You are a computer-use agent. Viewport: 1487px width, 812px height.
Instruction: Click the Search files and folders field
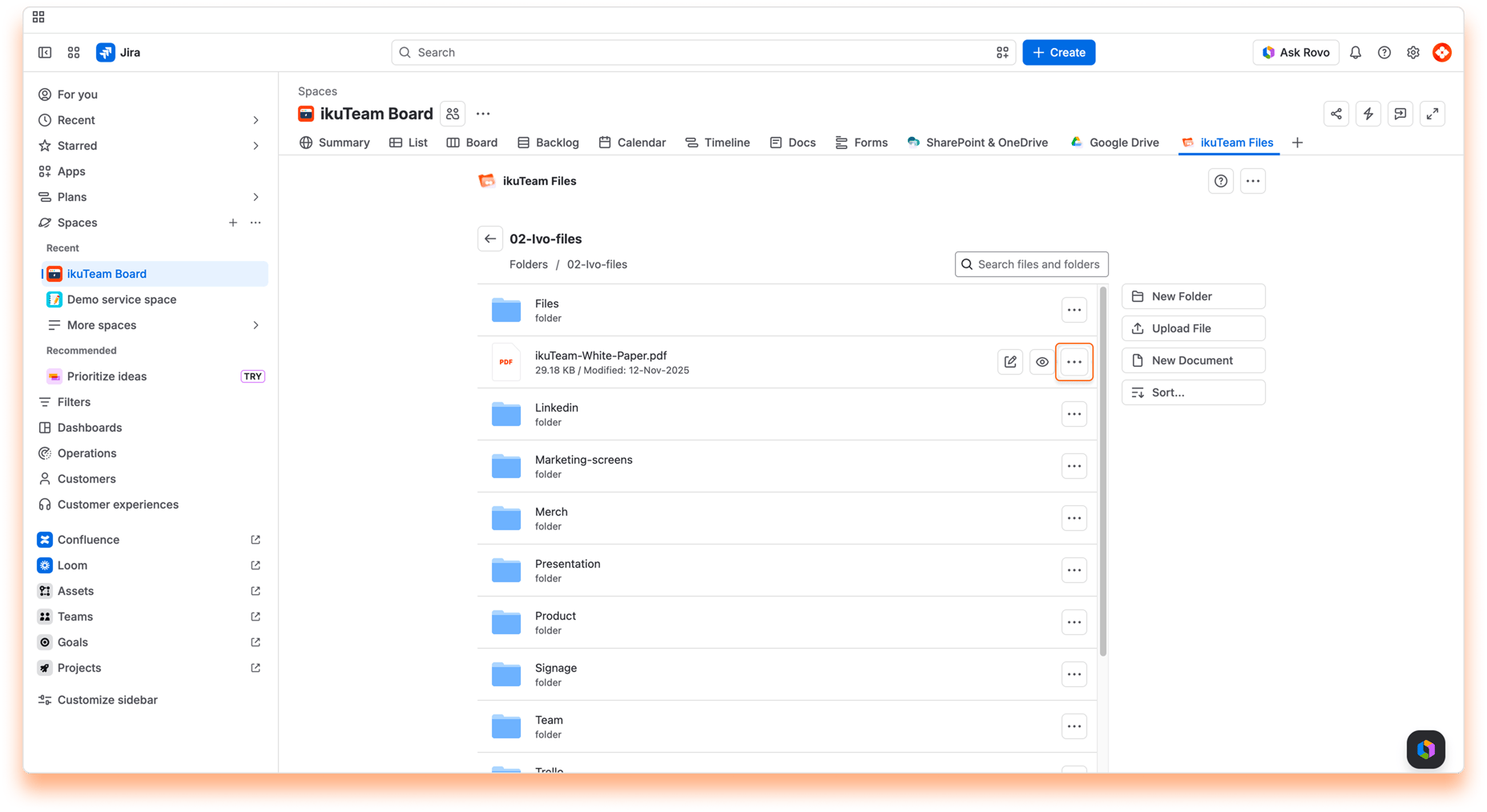(1031, 264)
